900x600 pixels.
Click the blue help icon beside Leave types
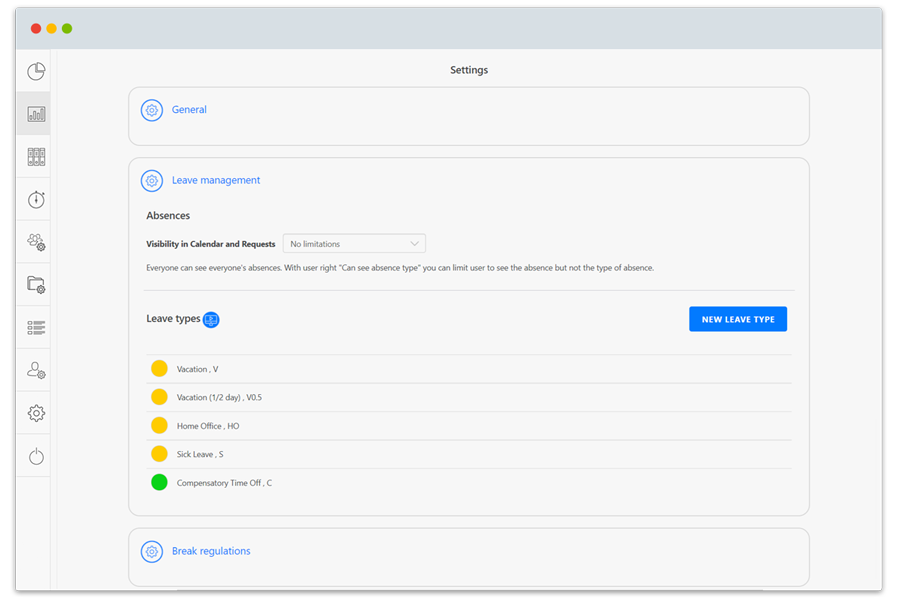(211, 320)
